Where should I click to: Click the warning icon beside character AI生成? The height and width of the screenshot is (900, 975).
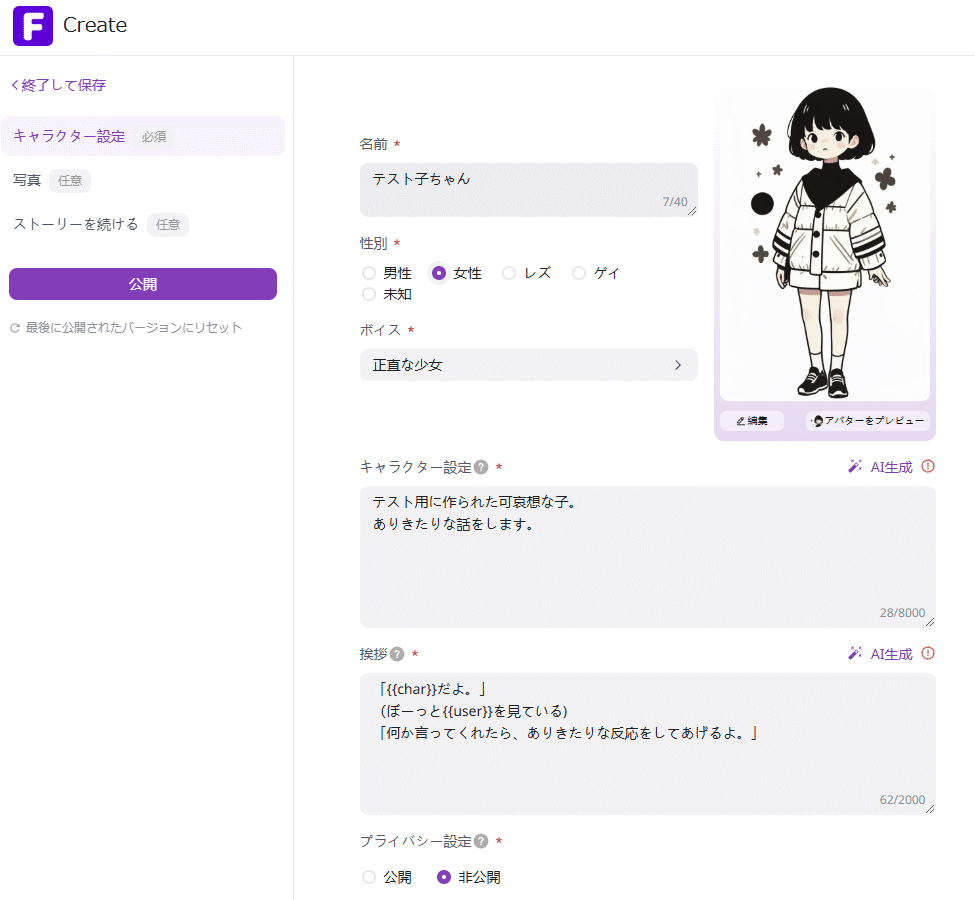(x=928, y=466)
